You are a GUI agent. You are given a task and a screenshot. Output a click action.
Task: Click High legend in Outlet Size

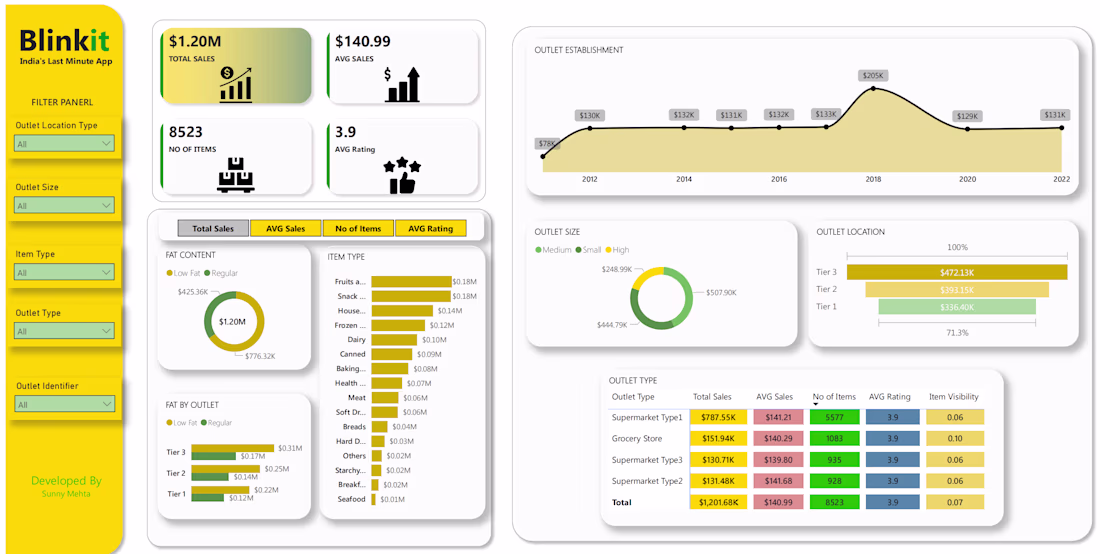click(x=617, y=250)
